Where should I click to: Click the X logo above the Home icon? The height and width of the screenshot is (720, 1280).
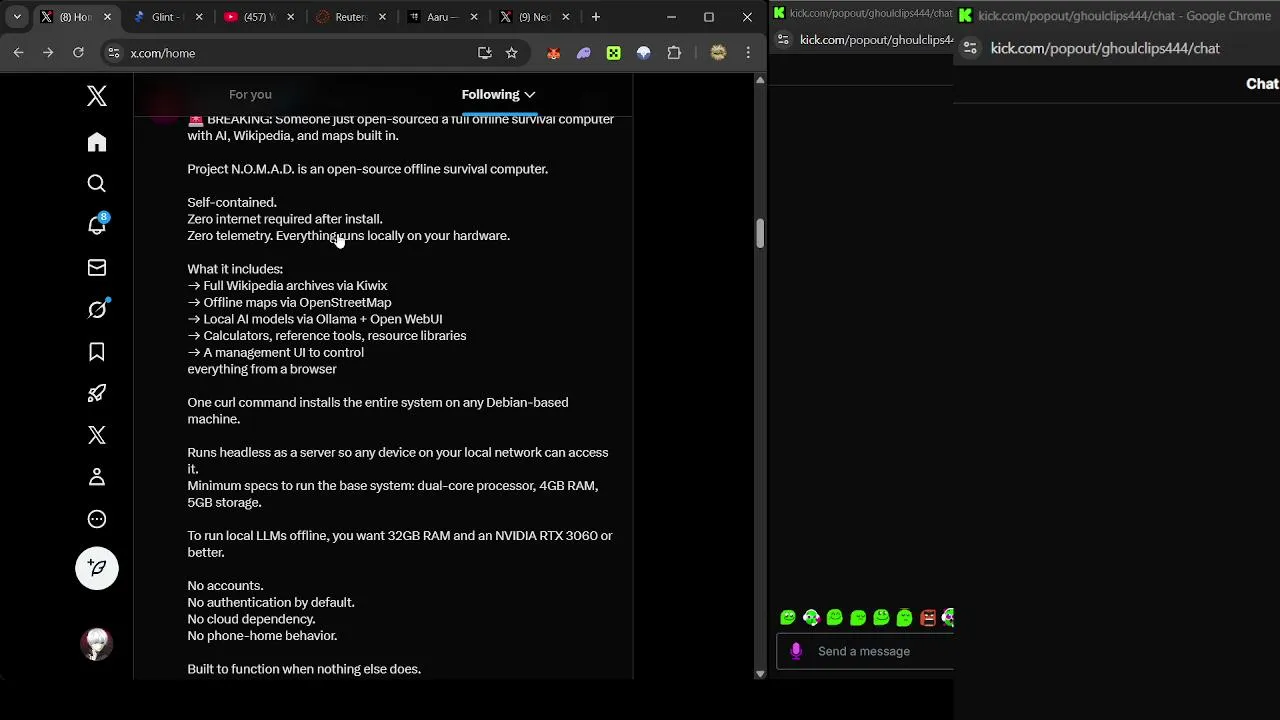[97, 96]
